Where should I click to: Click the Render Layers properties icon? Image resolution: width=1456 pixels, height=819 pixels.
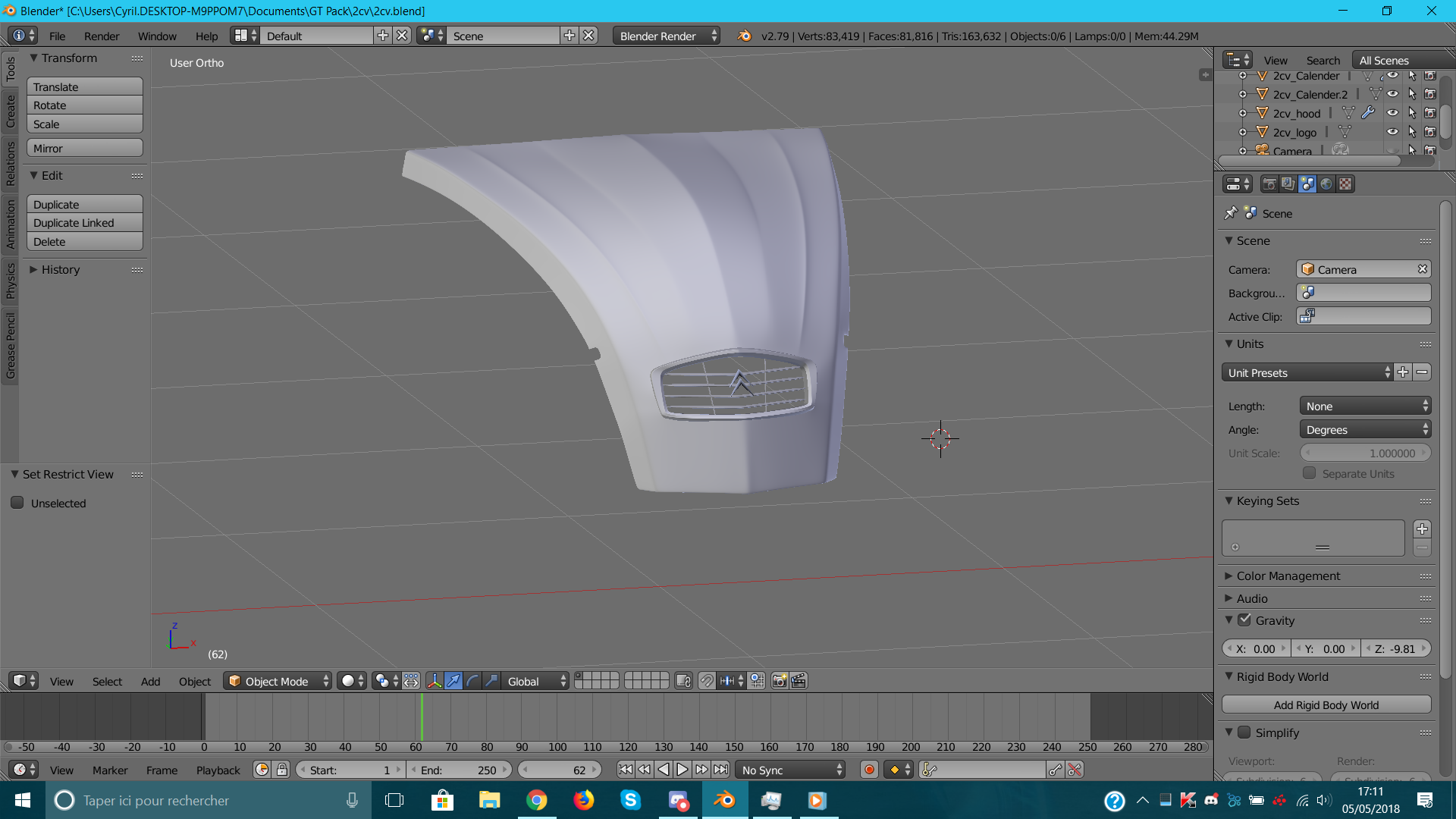click(1288, 184)
